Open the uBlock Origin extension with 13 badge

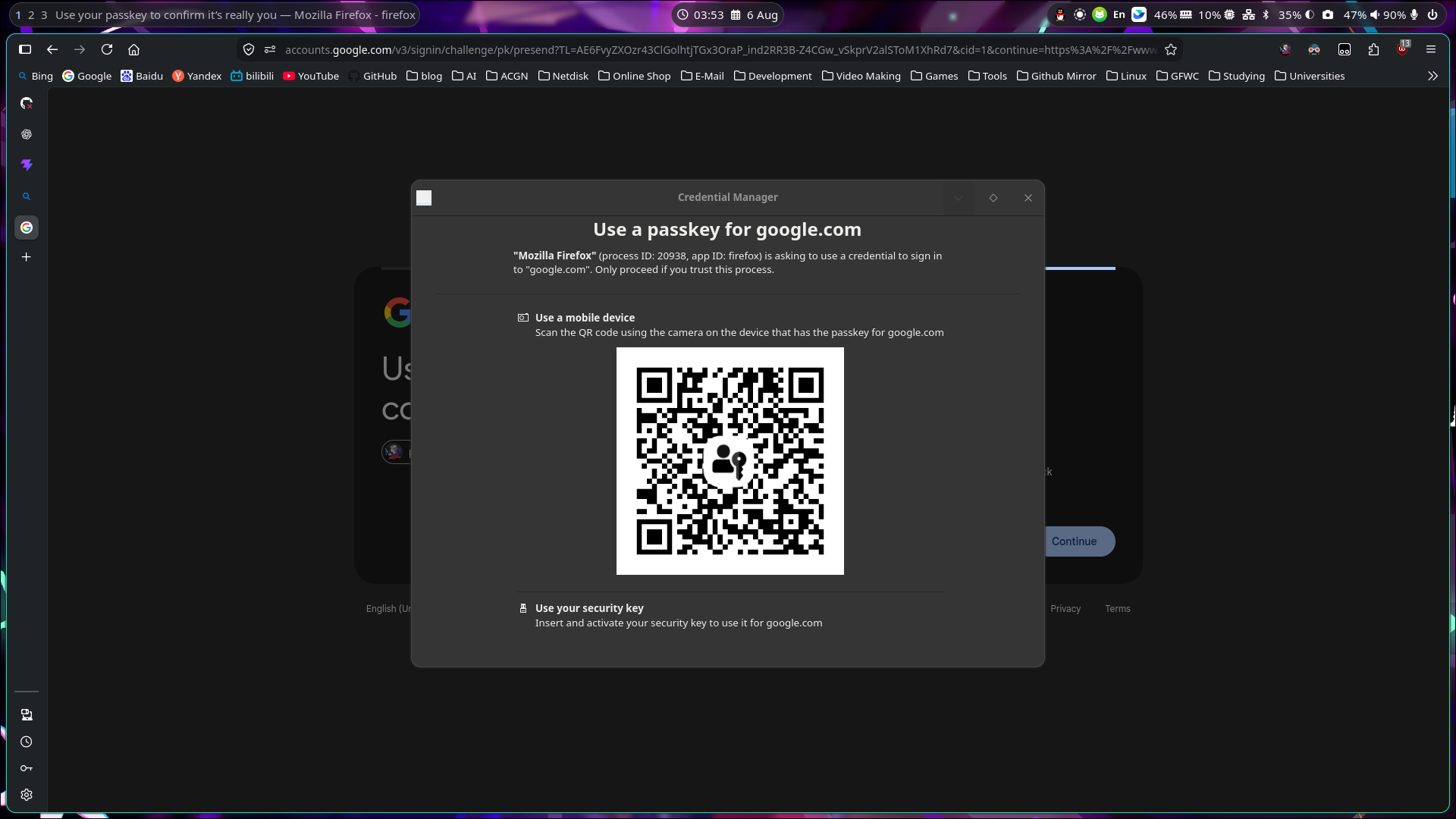point(1403,49)
